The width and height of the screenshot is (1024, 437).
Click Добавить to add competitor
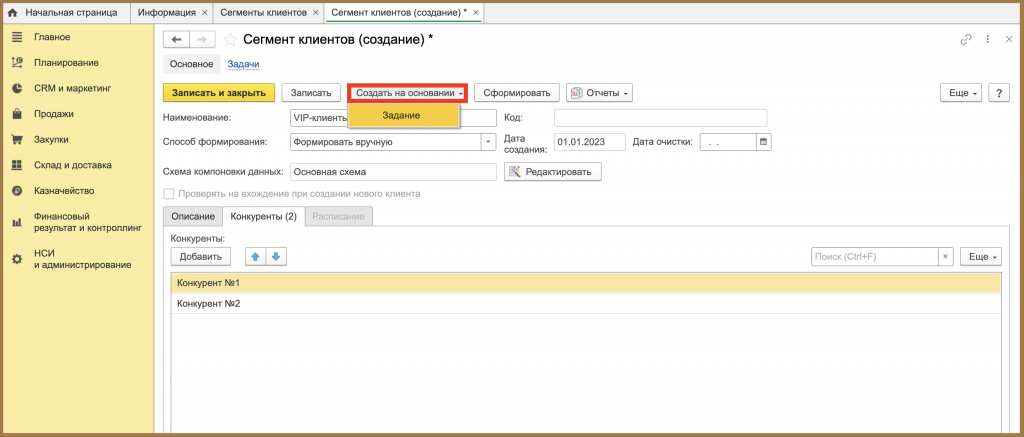[x=200, y=257]
